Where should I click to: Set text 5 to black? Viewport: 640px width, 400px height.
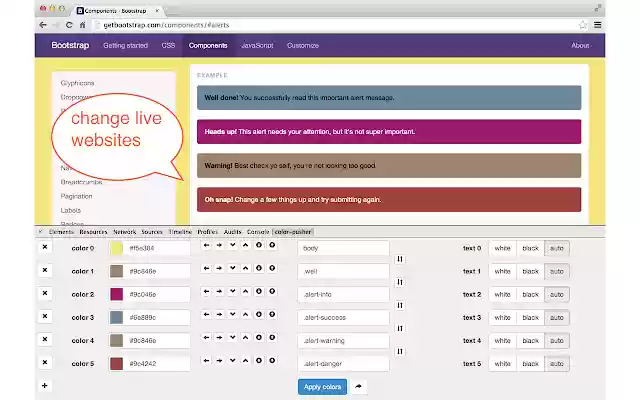tap(530, 364)
